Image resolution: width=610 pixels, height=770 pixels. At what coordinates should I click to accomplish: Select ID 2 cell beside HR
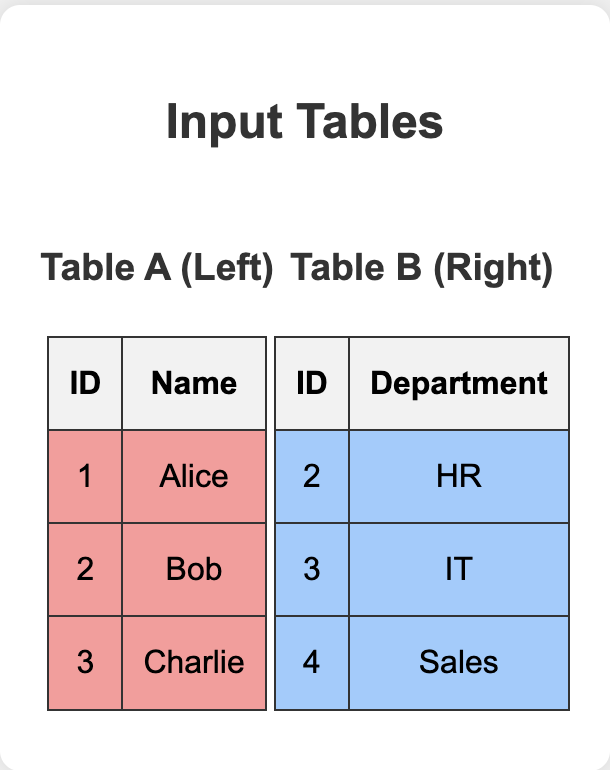click(x=312, y=476)
